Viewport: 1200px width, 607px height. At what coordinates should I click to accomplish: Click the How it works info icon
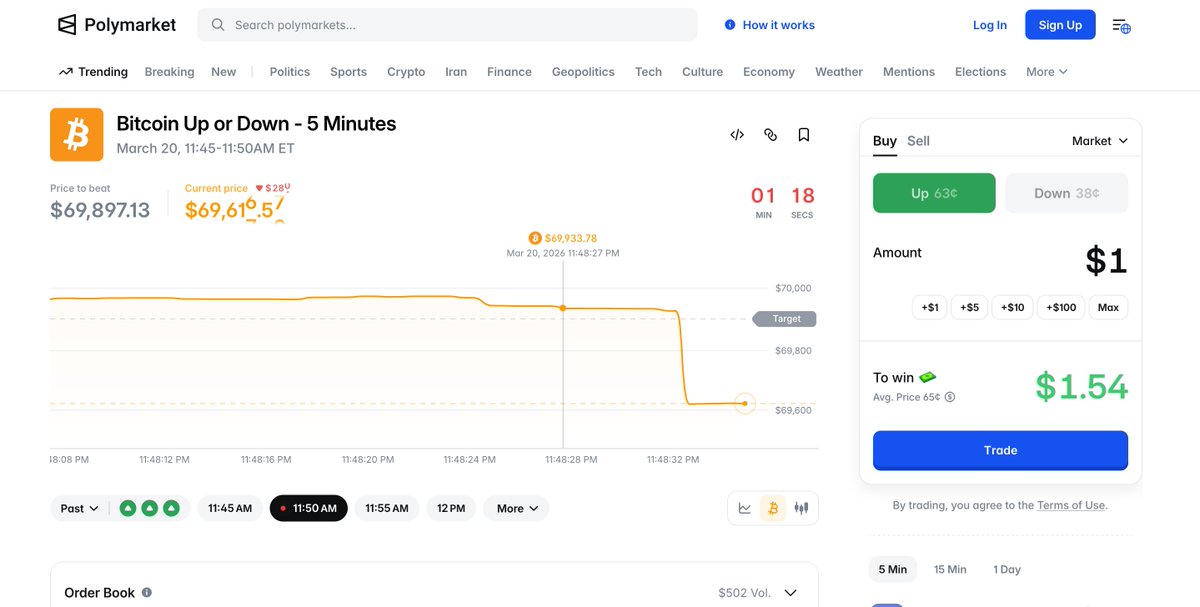pyautogui.click(x=730, y=25)
